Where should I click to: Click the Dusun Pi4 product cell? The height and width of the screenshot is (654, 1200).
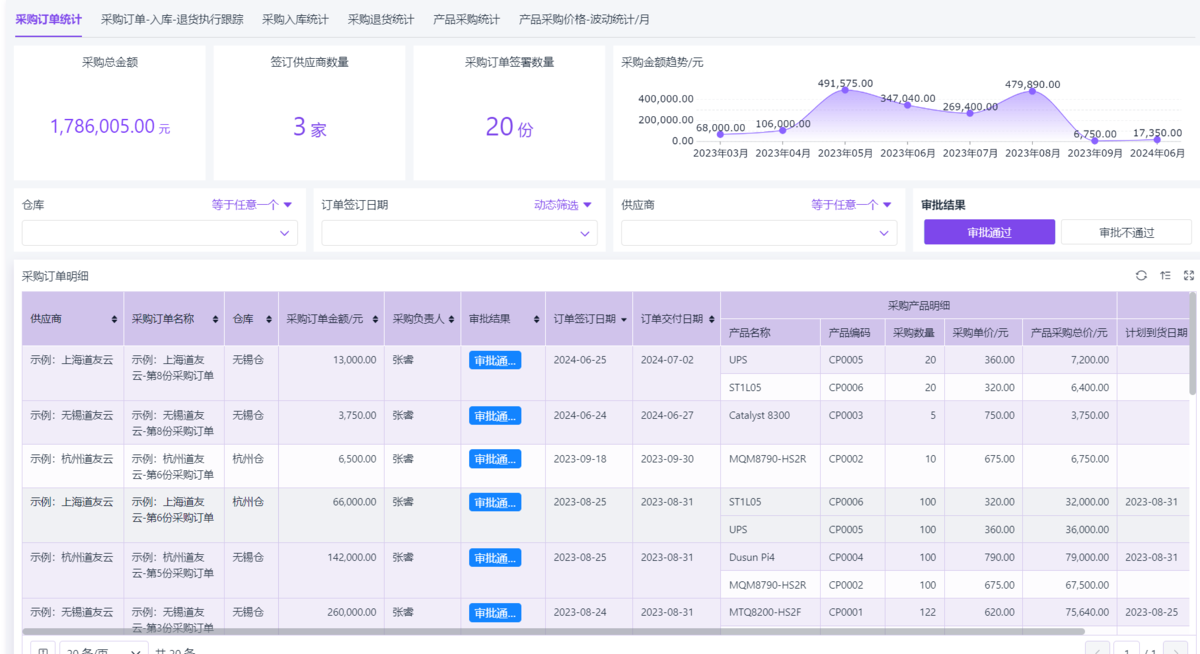770,557
